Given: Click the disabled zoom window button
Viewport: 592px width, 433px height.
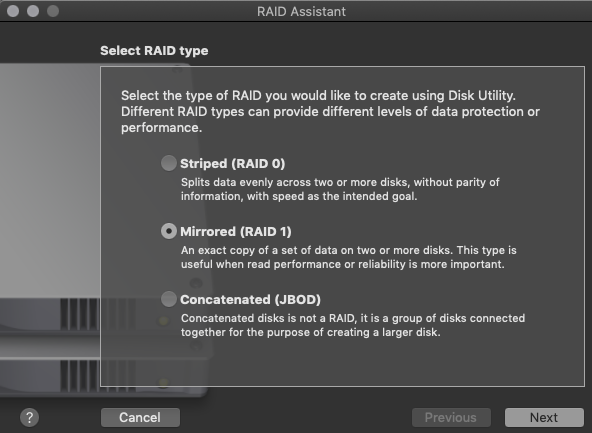Looking at the screenshot, I should pos(53,11).
